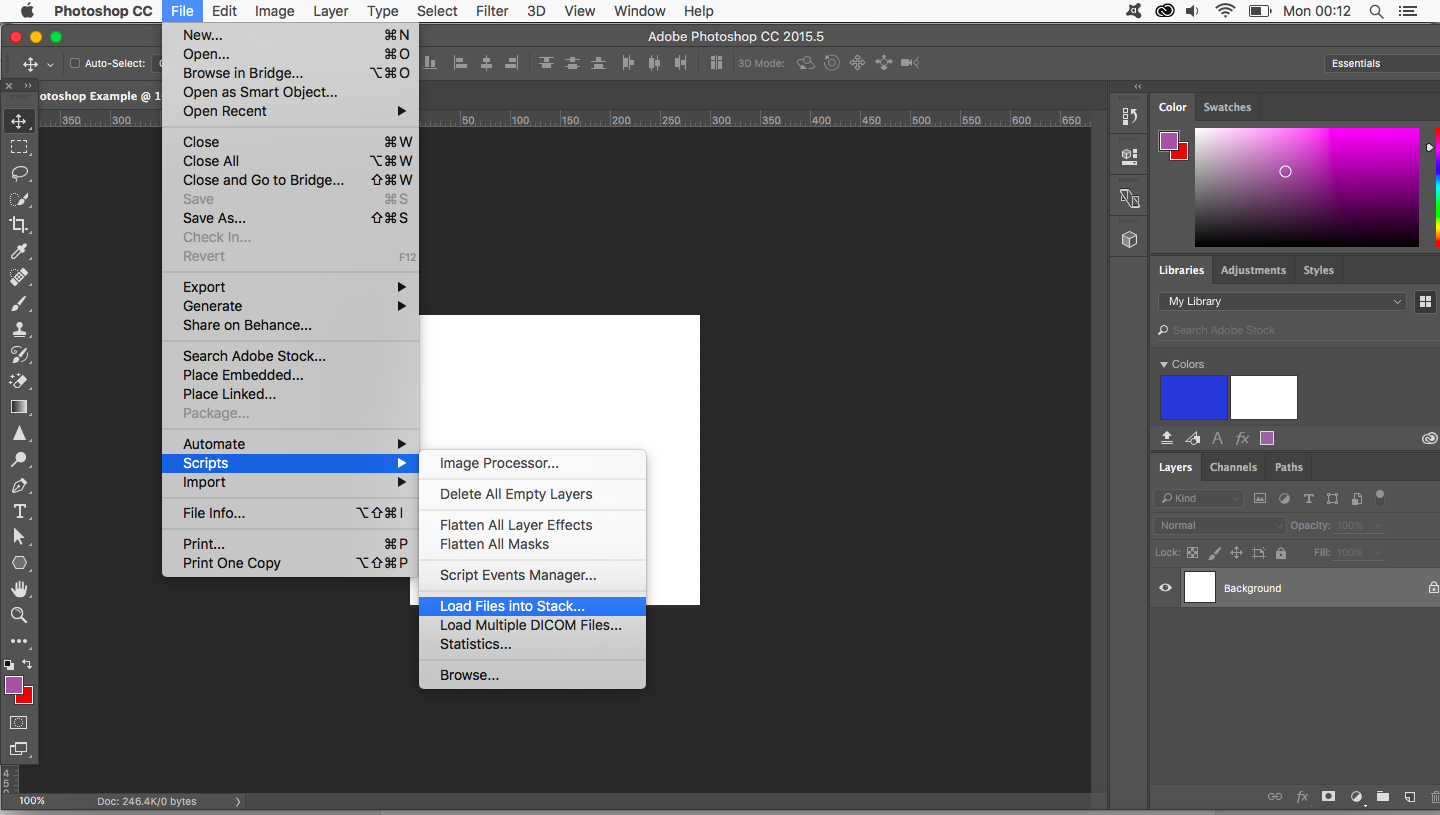This screenshot has height=815, width=1440.
Task: Open the Kind layer filter dropdown
Action: pyautogui.click(x=1199, y=498)
